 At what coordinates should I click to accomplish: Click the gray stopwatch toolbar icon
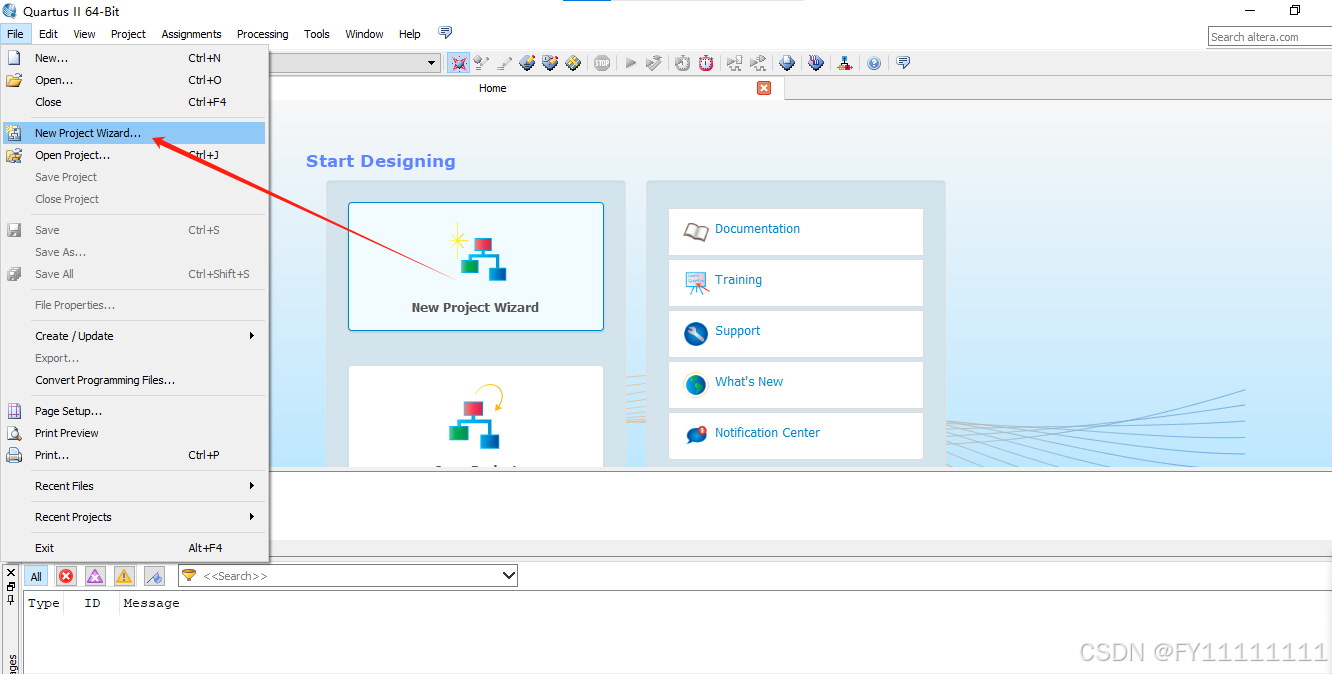pyautogui.click(x=682, y=63)
